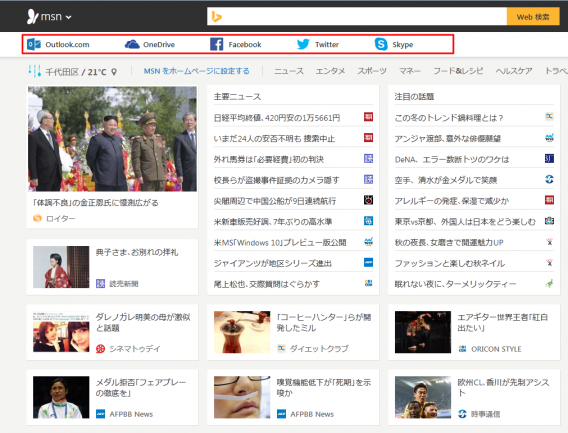
Task: Open the coffee mill article thumbnail
Action: point(242,332)
